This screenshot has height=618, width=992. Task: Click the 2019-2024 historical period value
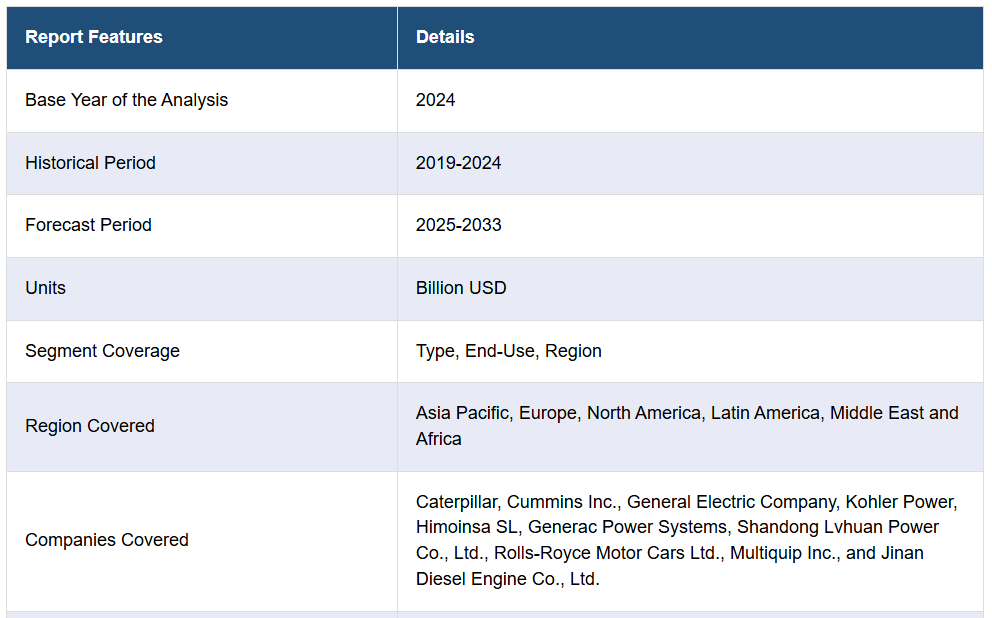point(458,163)
